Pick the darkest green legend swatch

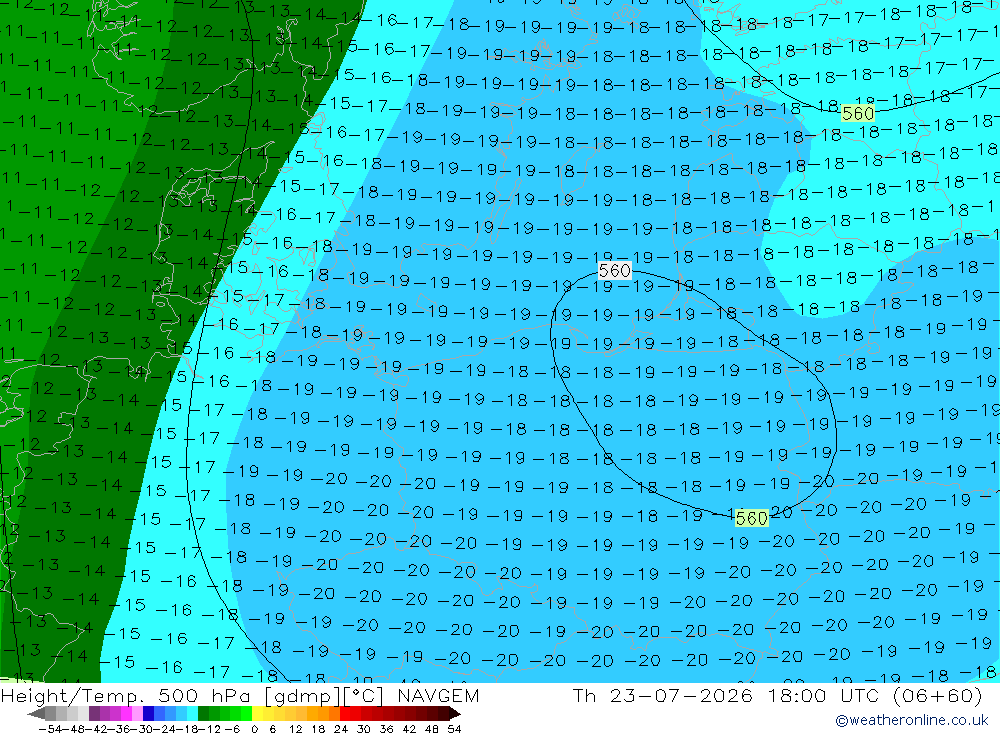(203, 713)
